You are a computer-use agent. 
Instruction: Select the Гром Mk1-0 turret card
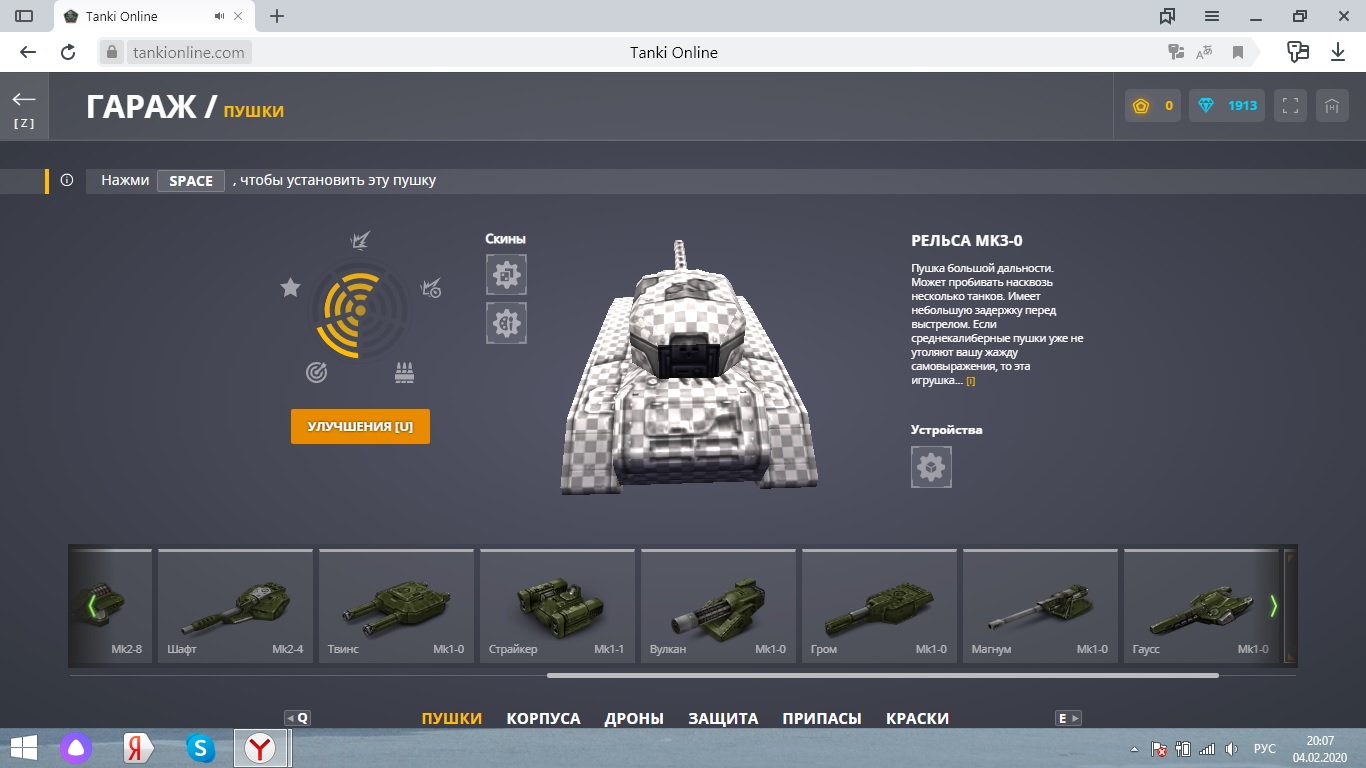[879, 606]
